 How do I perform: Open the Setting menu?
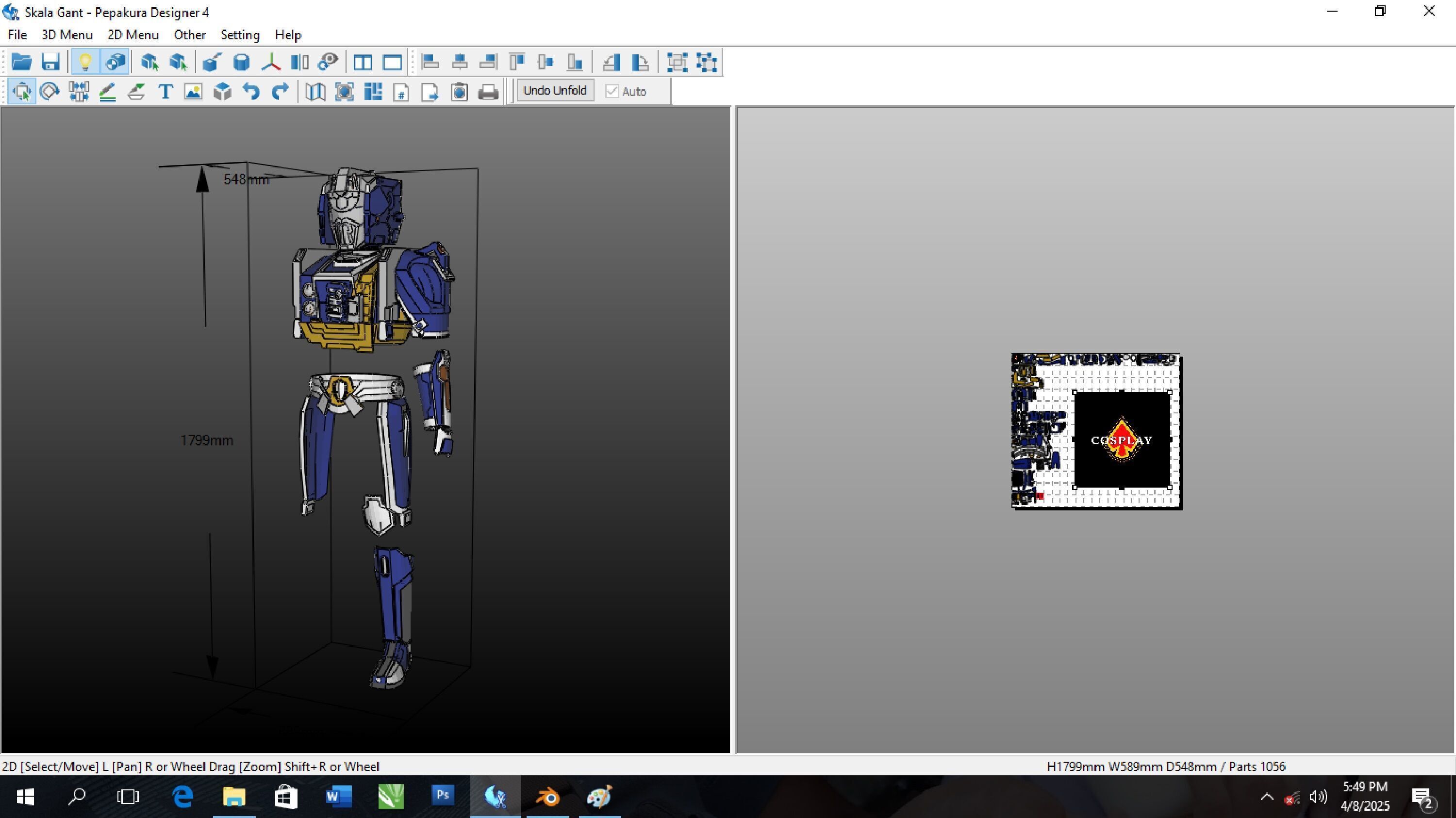[240, 34]
